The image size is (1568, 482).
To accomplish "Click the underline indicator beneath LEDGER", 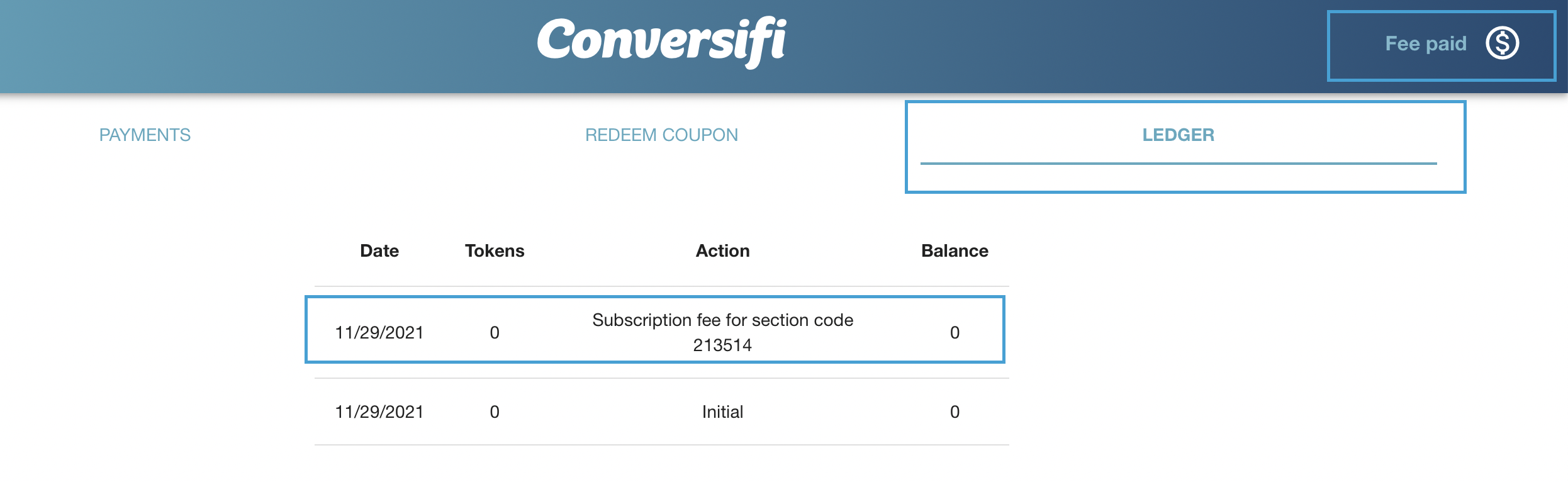I will (x=1178, y=164).
